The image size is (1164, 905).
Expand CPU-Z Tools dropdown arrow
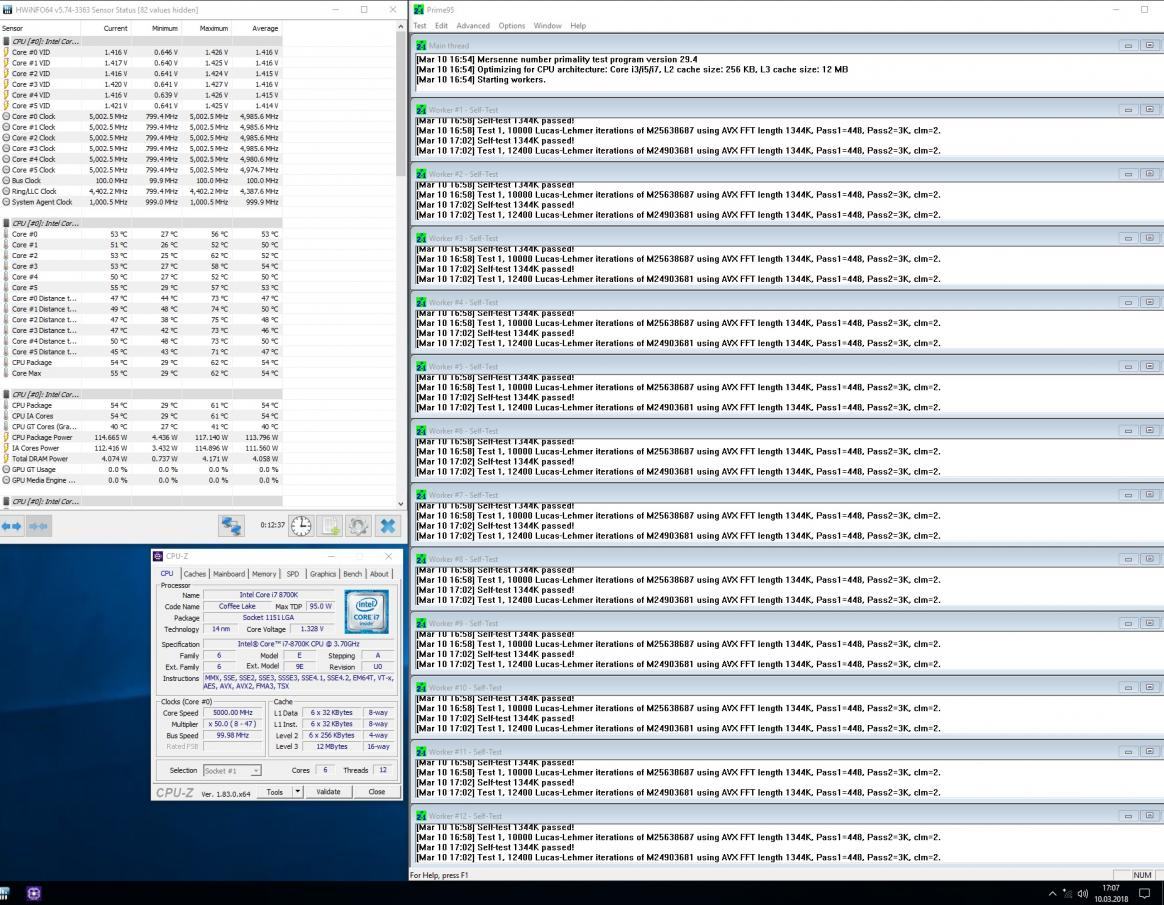[297, 792]
